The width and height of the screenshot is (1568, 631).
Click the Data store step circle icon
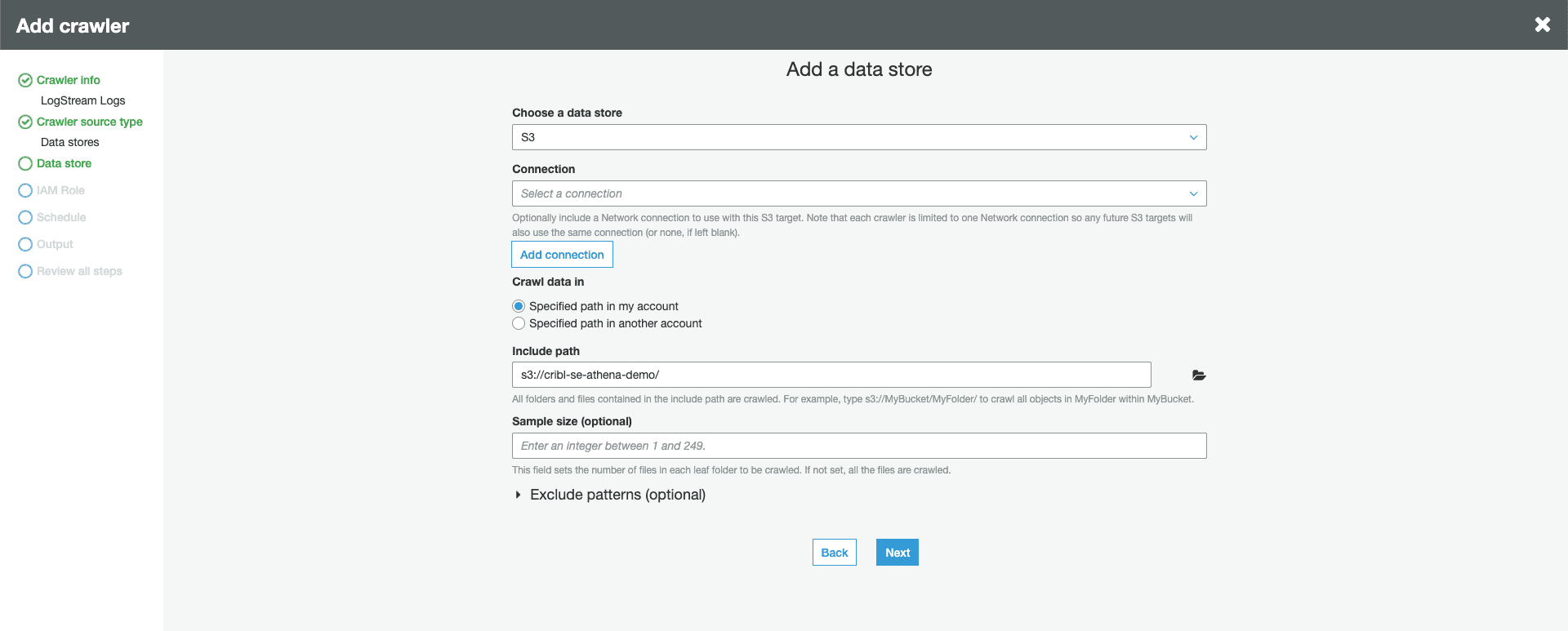(25, 163)
